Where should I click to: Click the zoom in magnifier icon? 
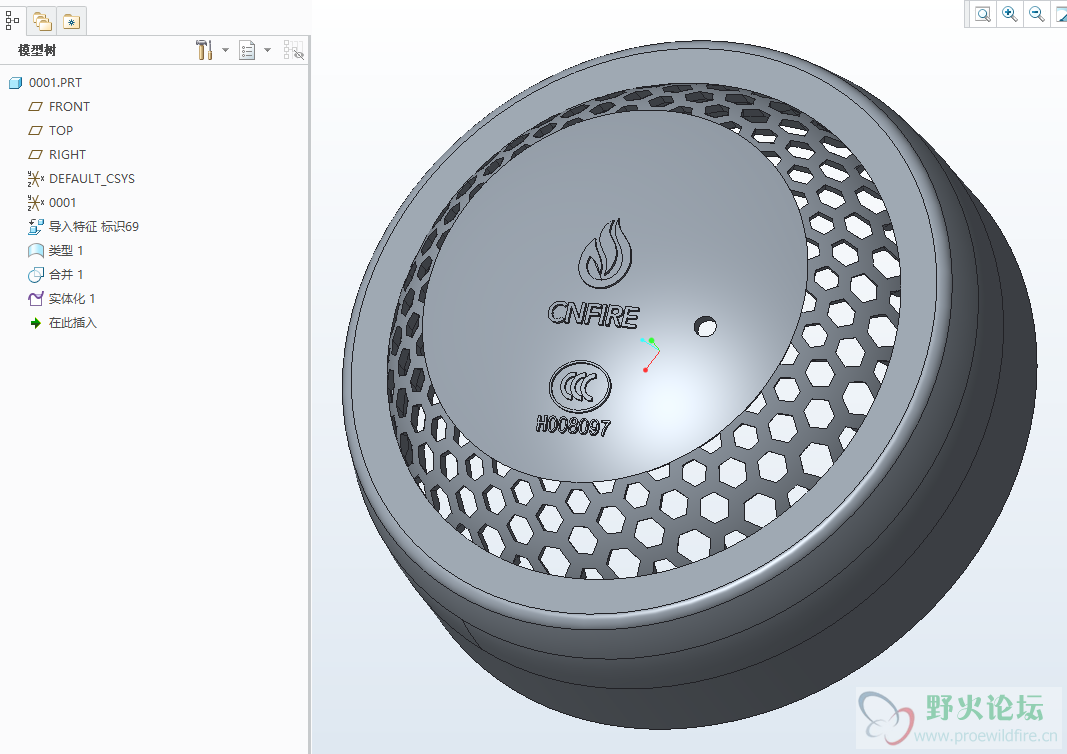pos(1010,14)
